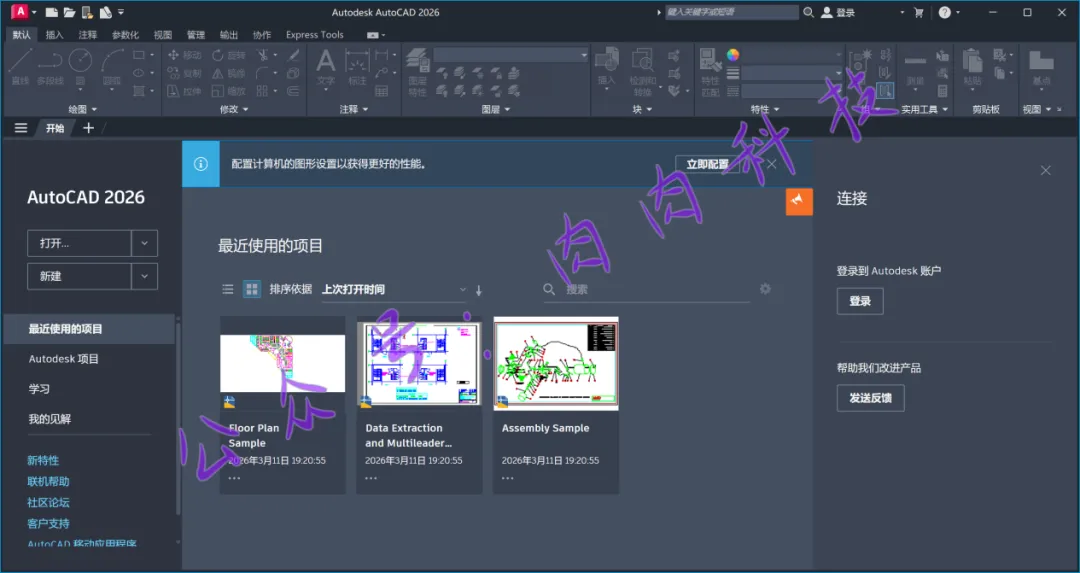Open the three-dot menu on Assembly Sample card
This screenshot has height=573, width=1080.
[508, 478]
